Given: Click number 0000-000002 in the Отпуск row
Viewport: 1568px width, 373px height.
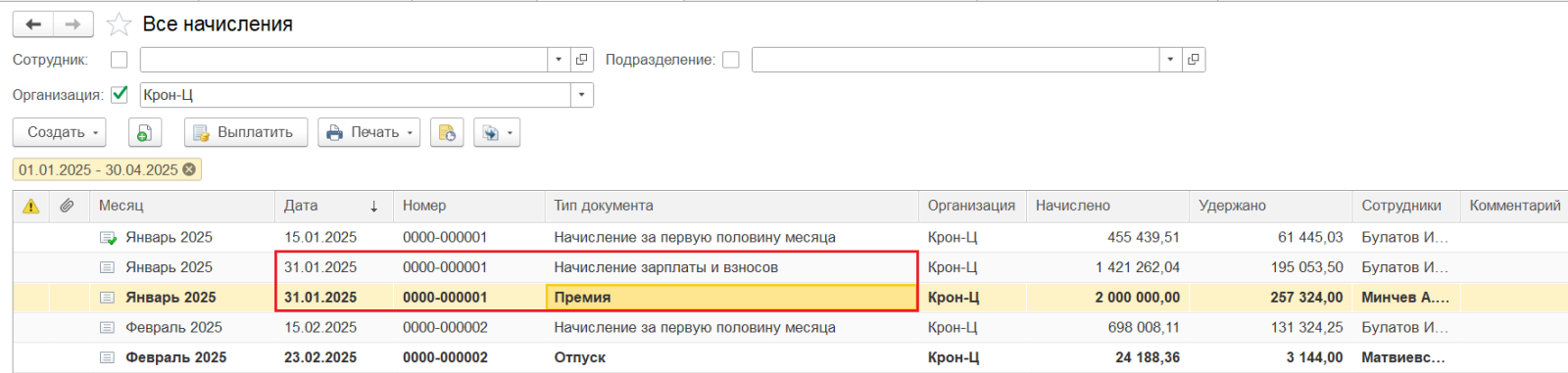Looking at the screenshot, I should [x=445, y=357].
